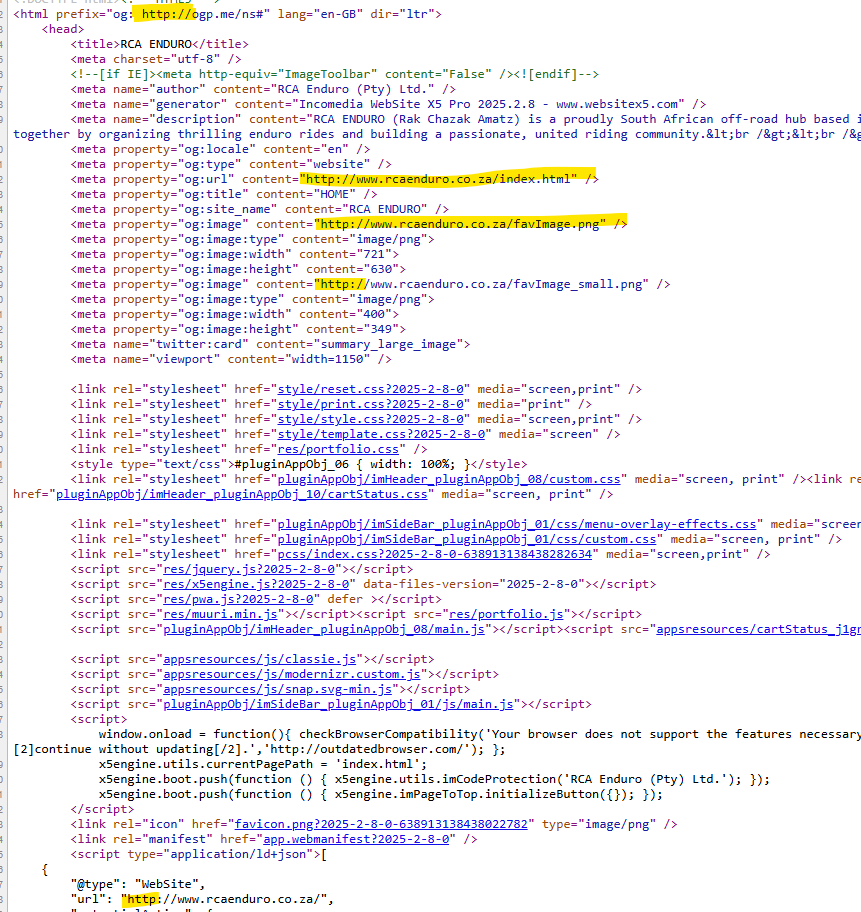Click the html prefix "http://ogp.me/ns#"
This screenshot has height=912, width=861.
pyautogui.click(x=202, y=14)
